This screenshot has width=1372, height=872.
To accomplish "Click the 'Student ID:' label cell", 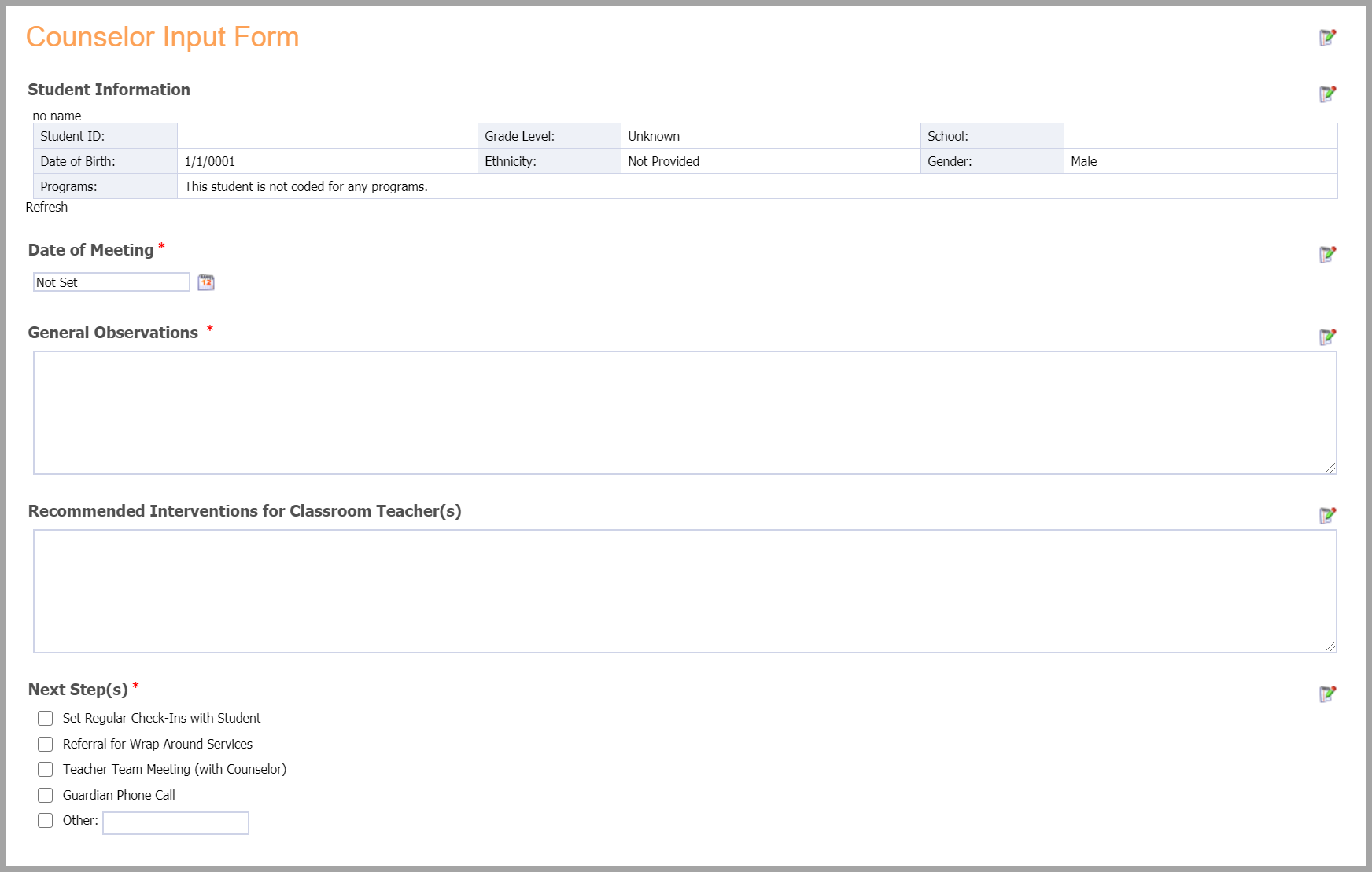I will click(105, 136).
